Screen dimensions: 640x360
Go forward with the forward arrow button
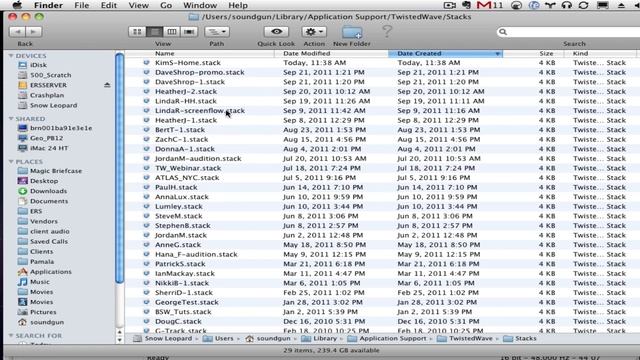point(34,31)
